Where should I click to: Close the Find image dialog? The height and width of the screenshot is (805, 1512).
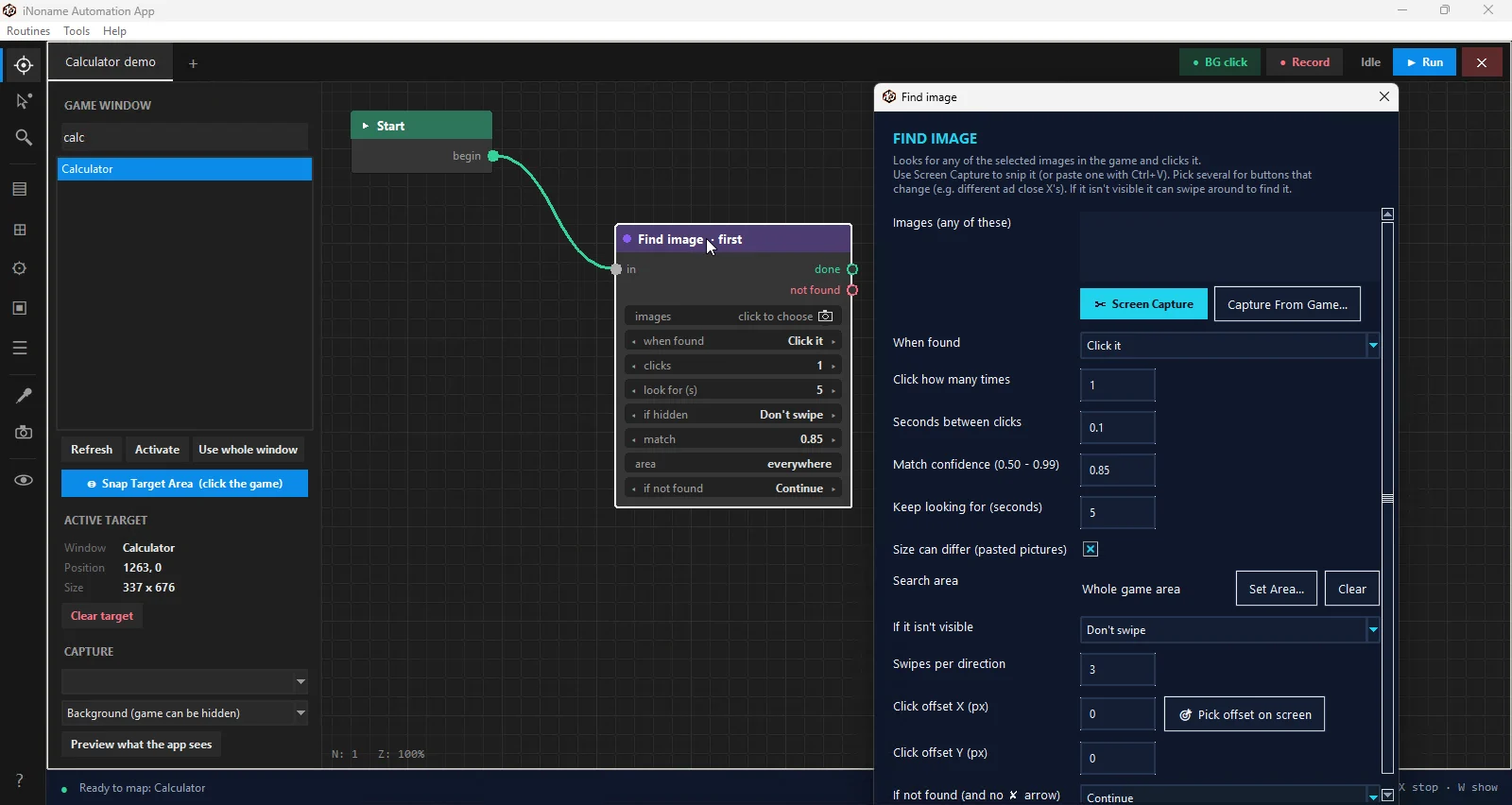pos(1384,96)
